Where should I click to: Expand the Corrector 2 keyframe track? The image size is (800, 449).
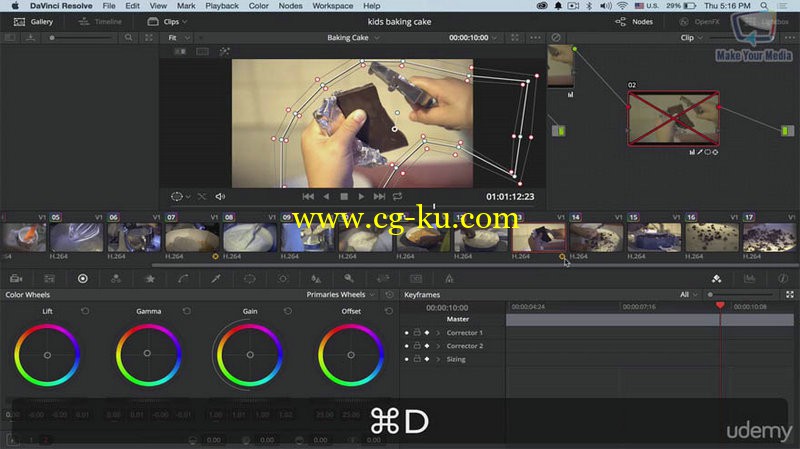(438, 346)
